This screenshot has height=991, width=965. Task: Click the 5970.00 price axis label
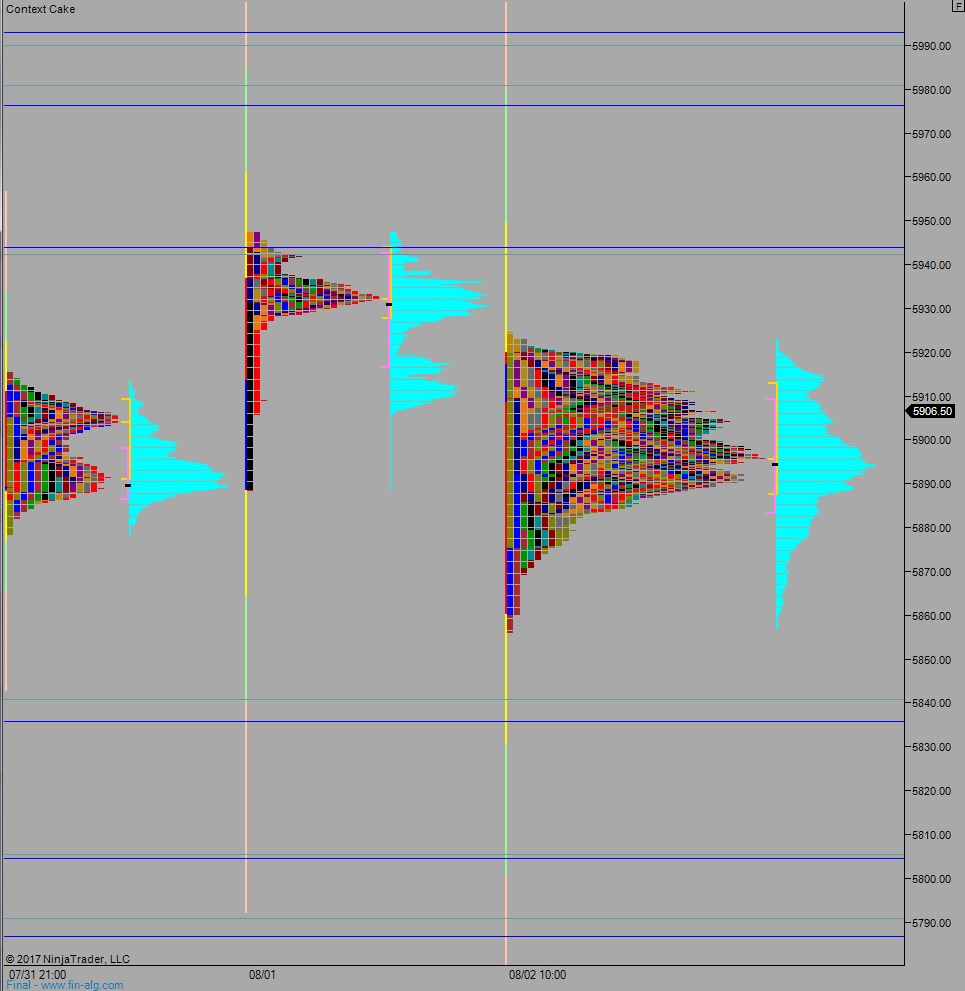[x=931, y=134]
